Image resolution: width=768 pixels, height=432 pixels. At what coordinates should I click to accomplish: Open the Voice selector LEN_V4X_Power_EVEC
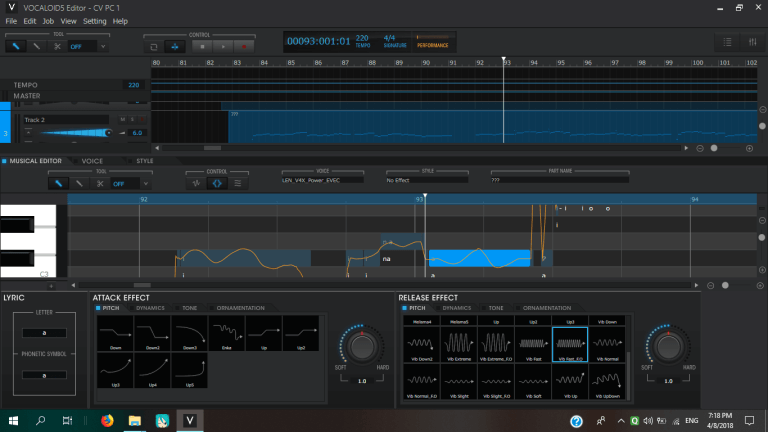tap(322, 180)
